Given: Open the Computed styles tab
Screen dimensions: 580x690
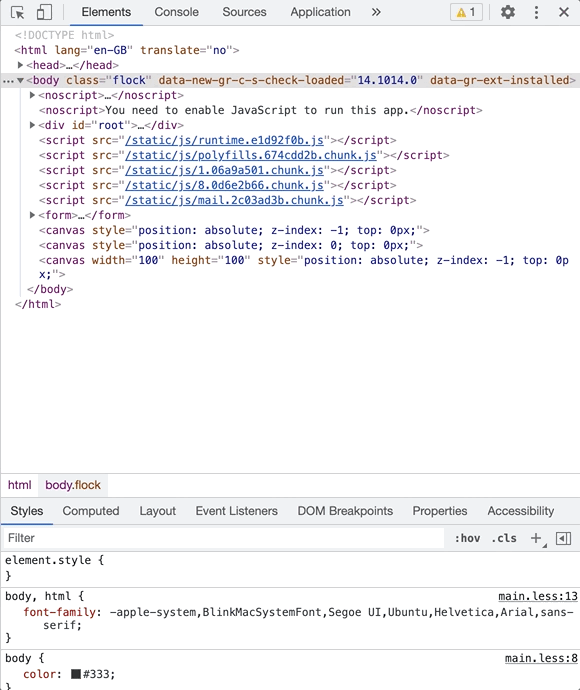Looking at the screenshot, I should click(x=91, y=510).
